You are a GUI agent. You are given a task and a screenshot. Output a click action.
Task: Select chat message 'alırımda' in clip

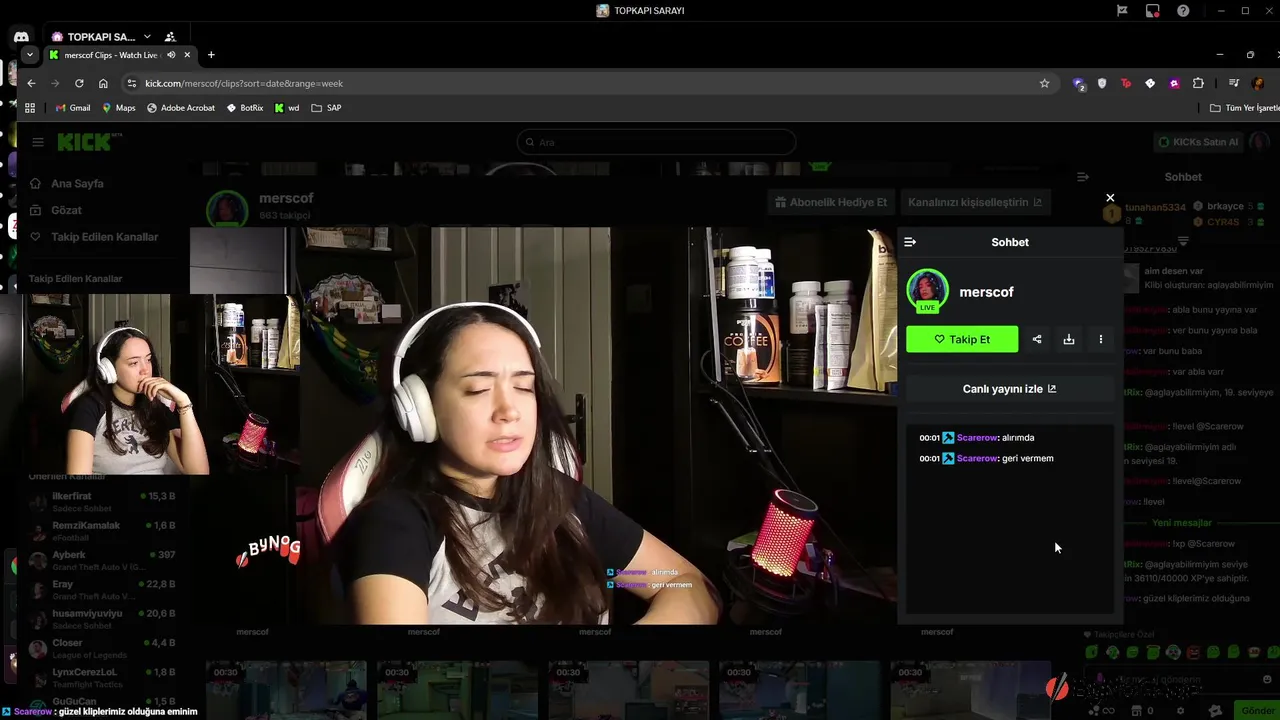point(1017,437)
